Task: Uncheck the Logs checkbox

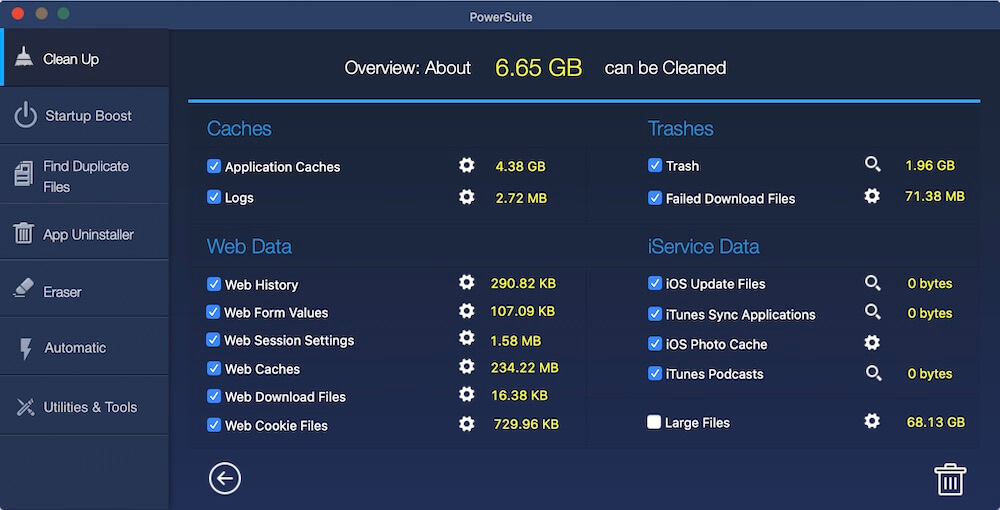Action: 214,197
